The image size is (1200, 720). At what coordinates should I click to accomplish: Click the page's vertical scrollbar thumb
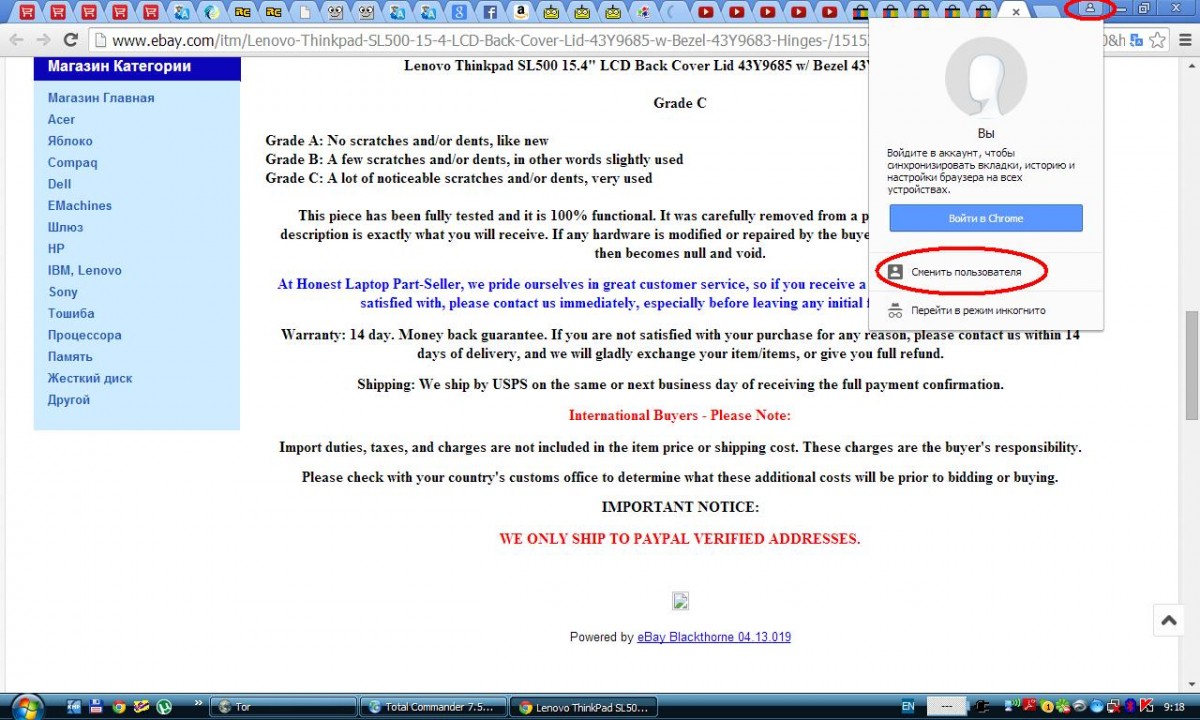tap(1191, 366)
